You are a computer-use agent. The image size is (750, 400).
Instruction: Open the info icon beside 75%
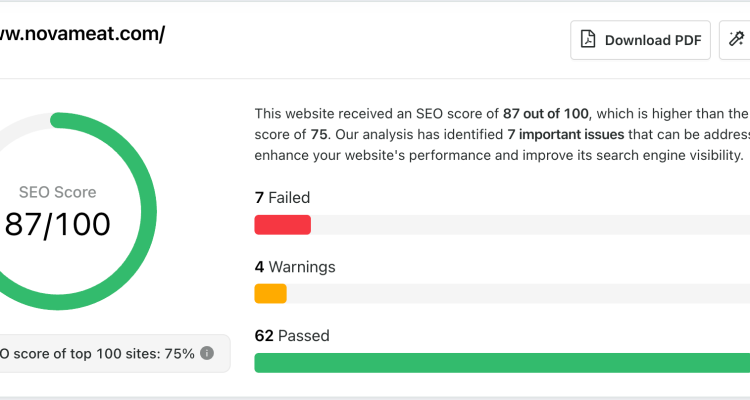[x=207, y=353]
